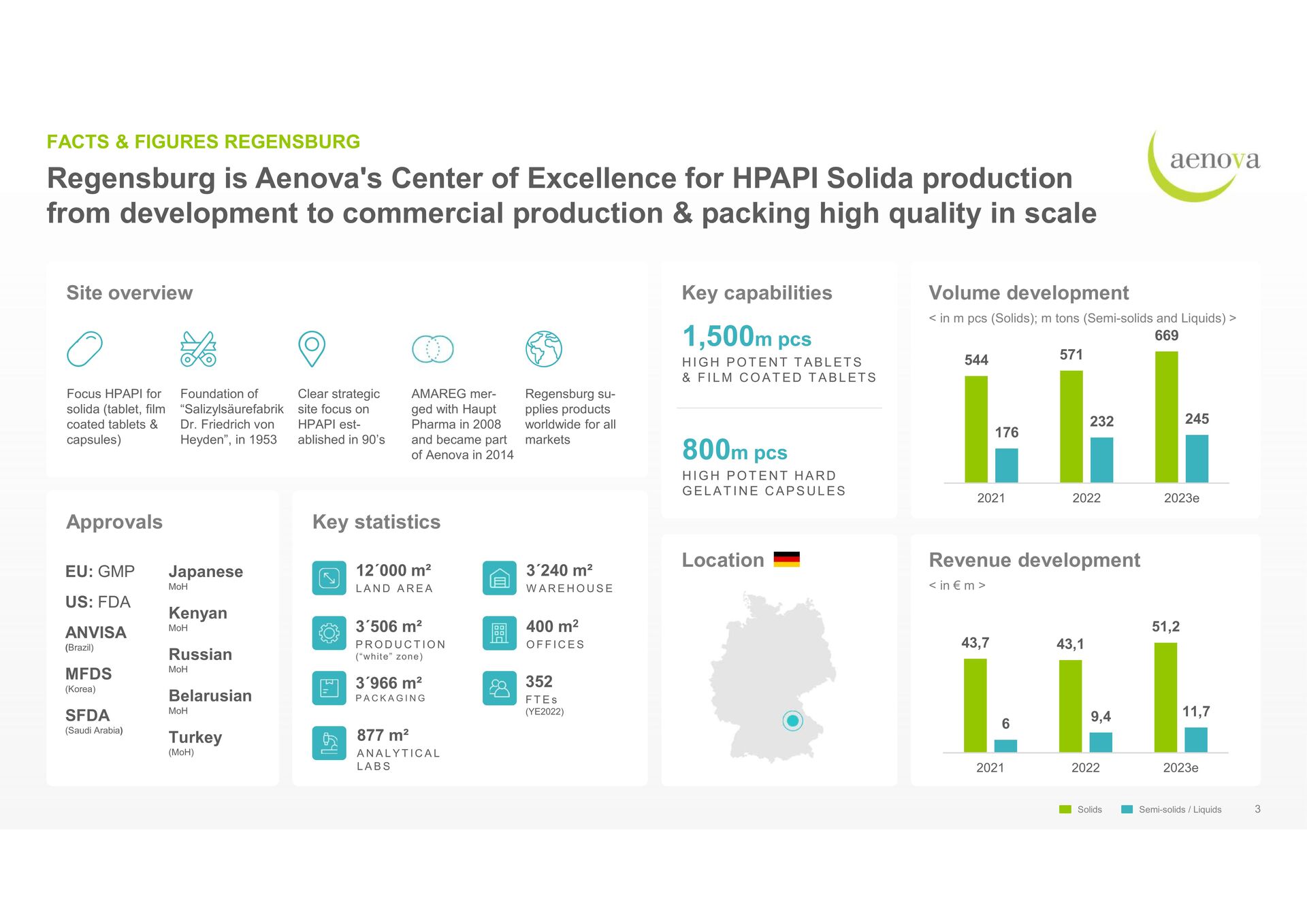The height and width of the screenshot is (924, 1307).
Task: Click the 3´506 m² production value
Action: click(x=389, y=626)
